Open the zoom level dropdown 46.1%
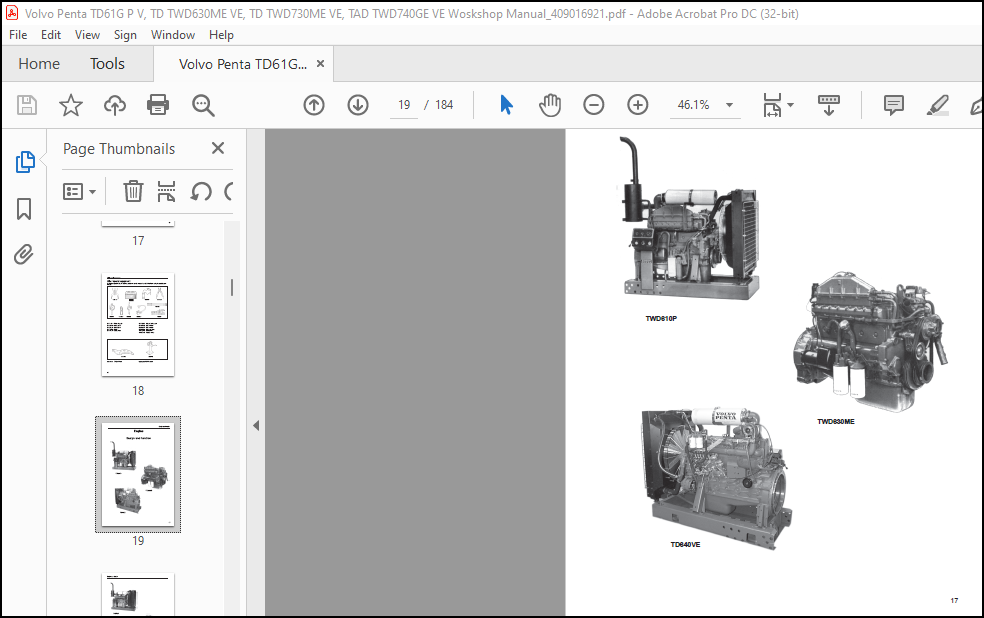Screen dimensions: 984x618 coord(705,105)
